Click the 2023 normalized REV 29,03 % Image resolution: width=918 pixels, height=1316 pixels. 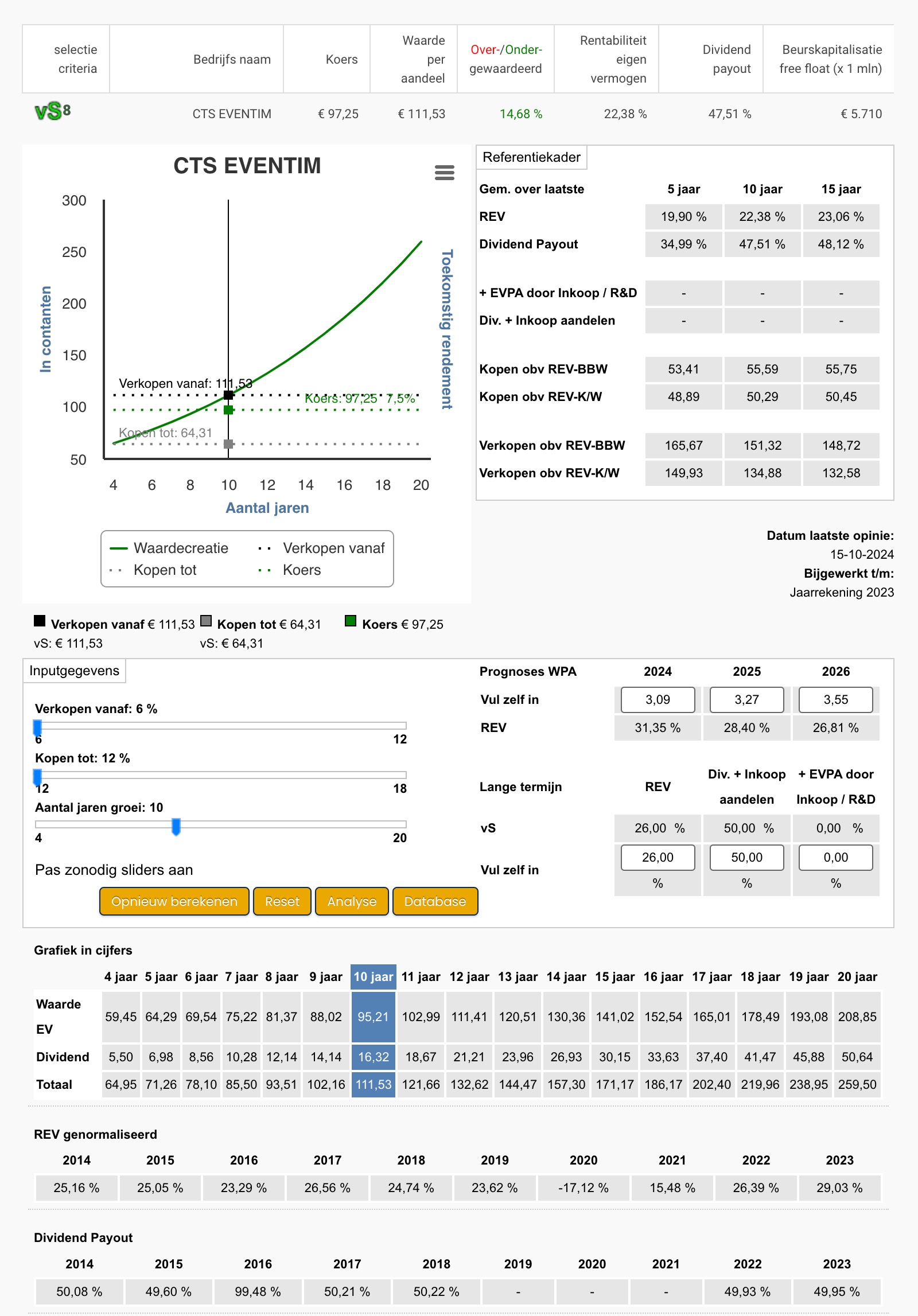[x=839, y=1188]
